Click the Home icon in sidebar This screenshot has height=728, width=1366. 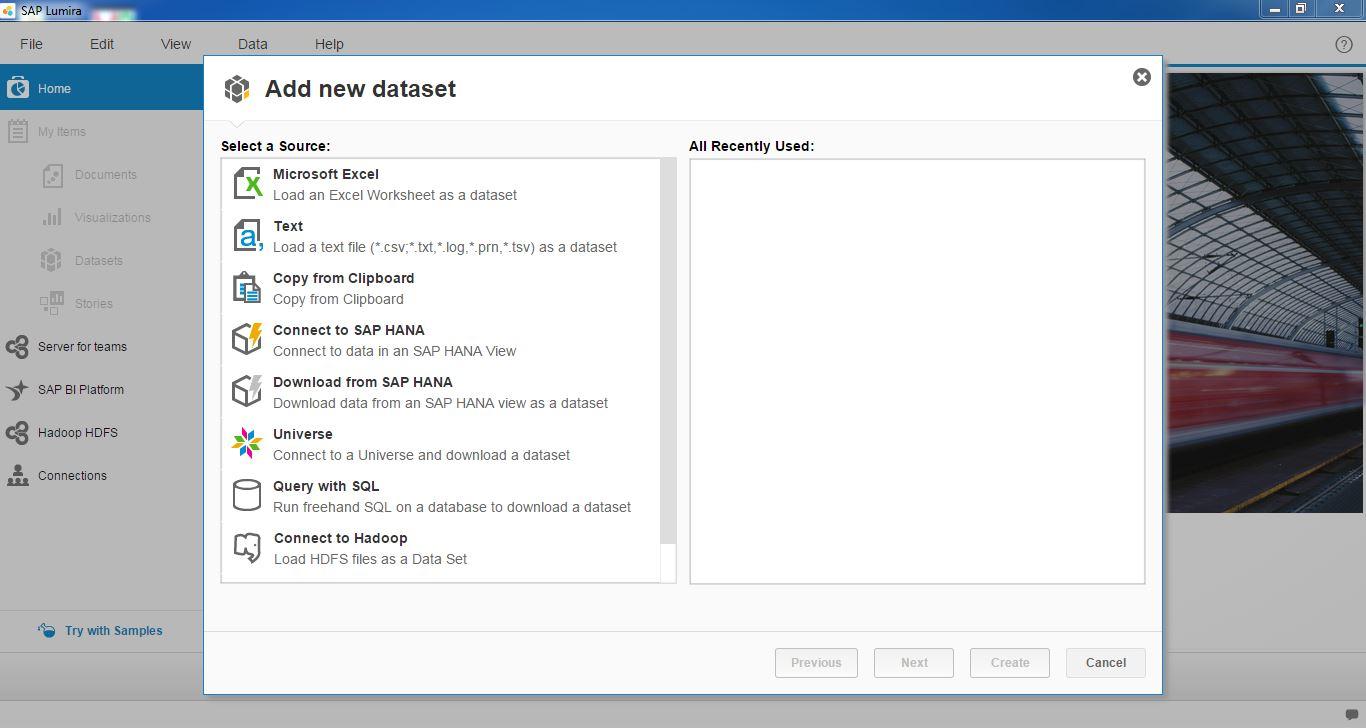pyautogui.click(x=17, y=88)
